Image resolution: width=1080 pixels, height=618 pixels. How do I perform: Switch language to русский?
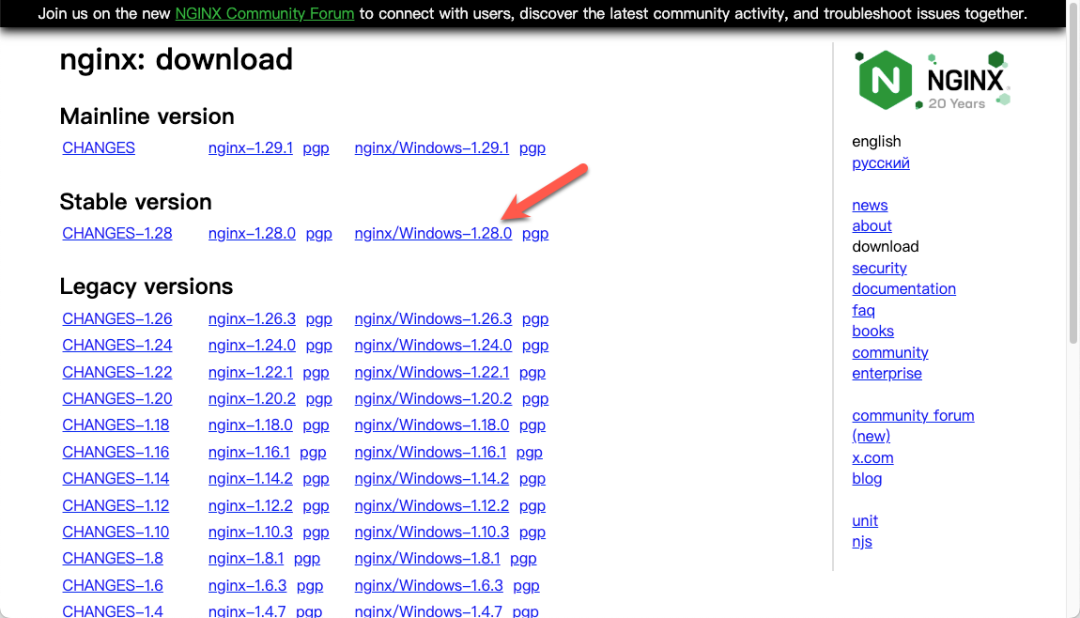point(880,163)
